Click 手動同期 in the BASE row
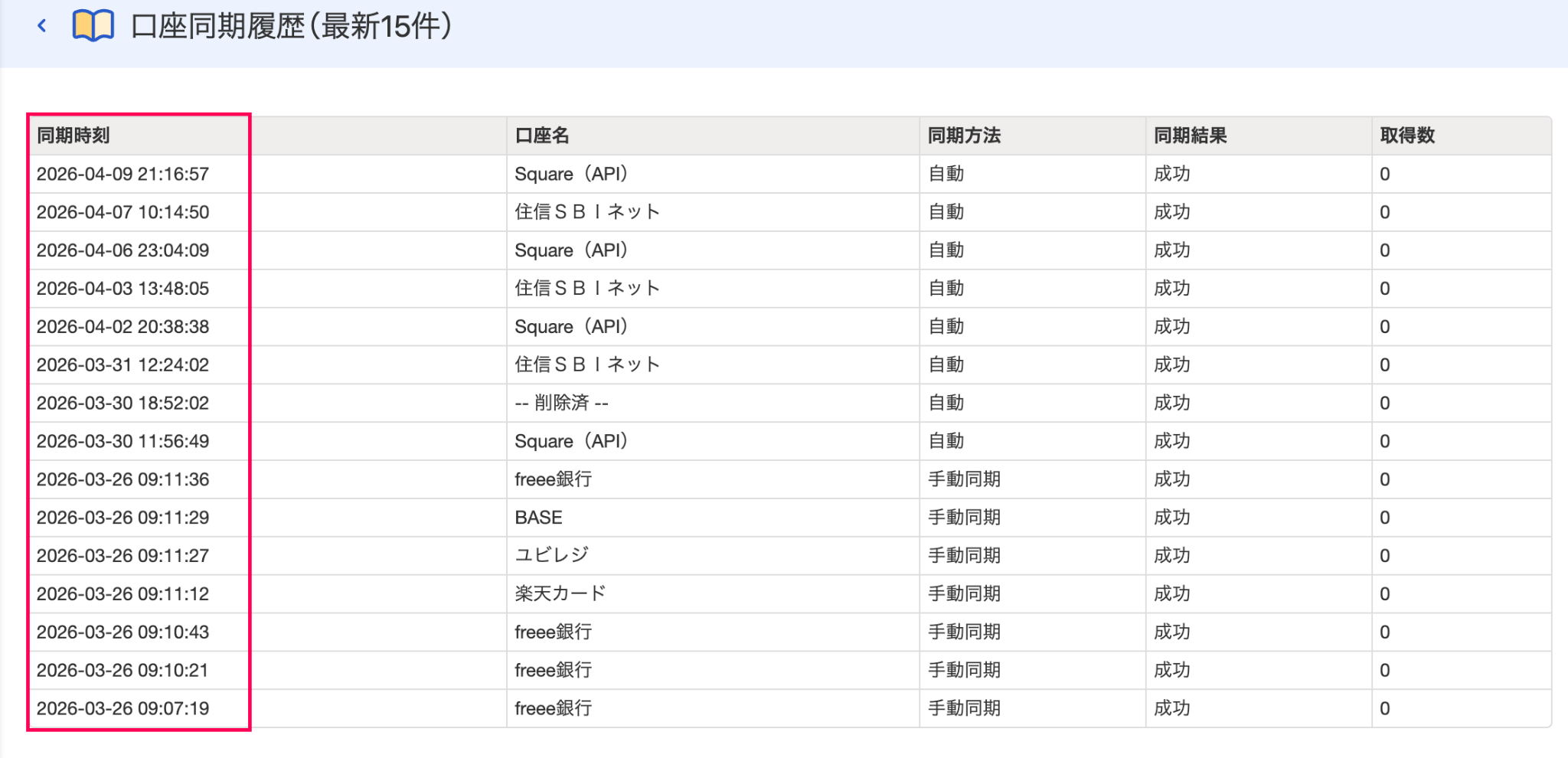This screenshot has height=758, width=1568. (964, 518)
